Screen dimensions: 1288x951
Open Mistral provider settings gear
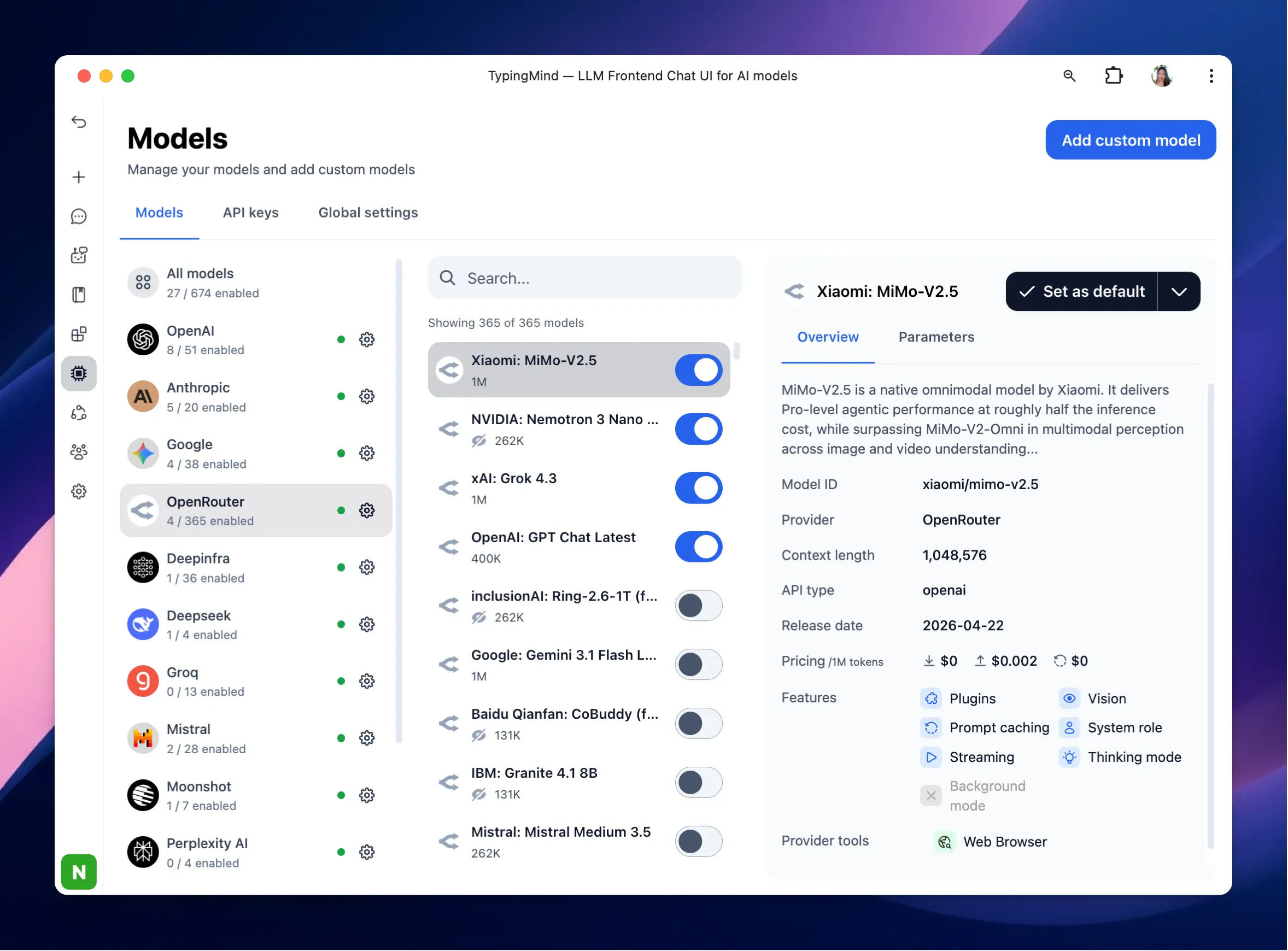pos(367,738)
